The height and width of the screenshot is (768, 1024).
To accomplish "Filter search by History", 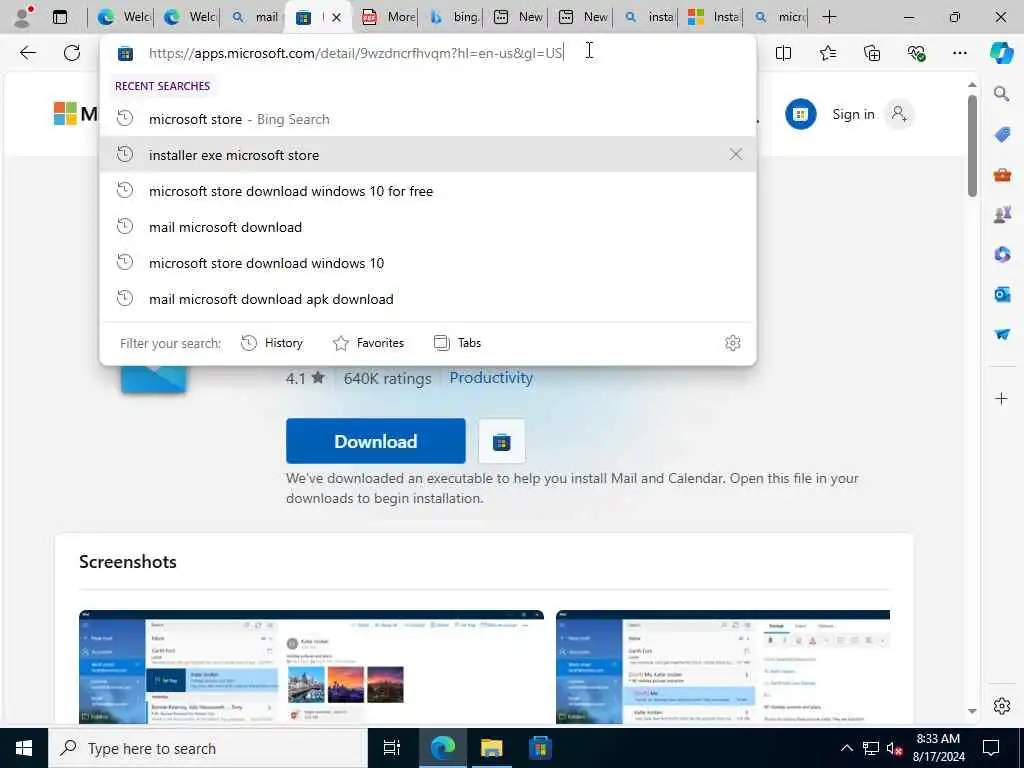I will click(x=272, y=343).
